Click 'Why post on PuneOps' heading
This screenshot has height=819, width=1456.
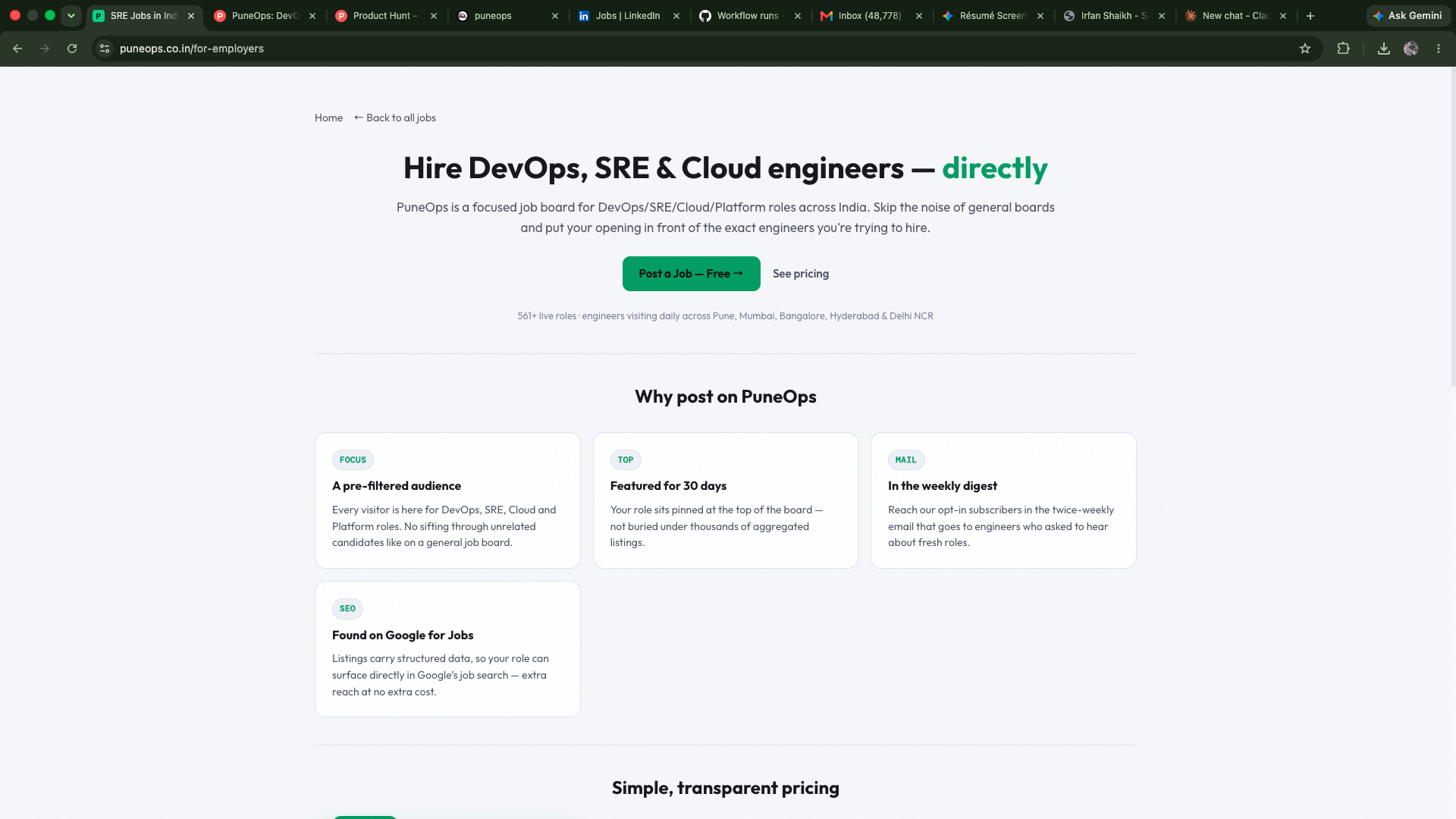pyautogui.click(x=726, y=397)
